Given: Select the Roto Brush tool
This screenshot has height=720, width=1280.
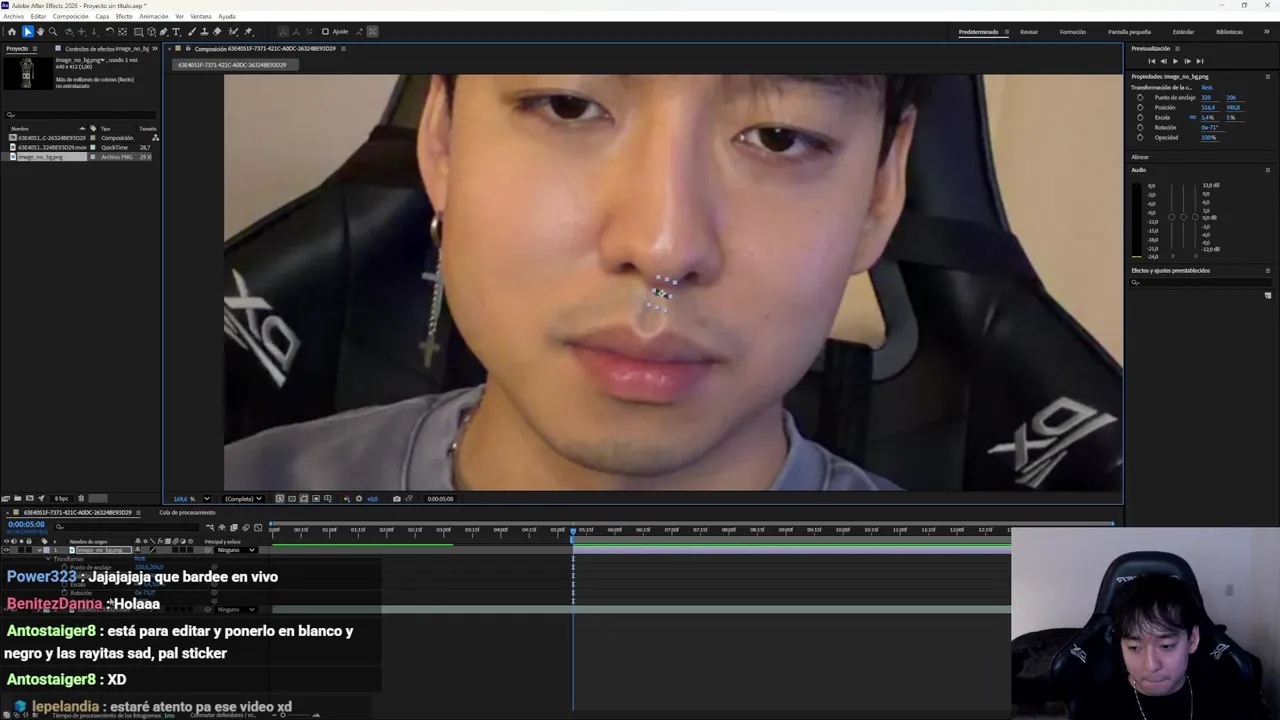Looking at the screenshot, I should tap(233, 32).
